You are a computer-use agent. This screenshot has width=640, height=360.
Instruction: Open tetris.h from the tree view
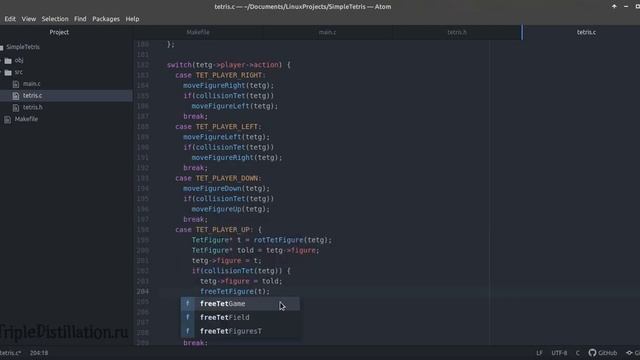coord(33,107)
